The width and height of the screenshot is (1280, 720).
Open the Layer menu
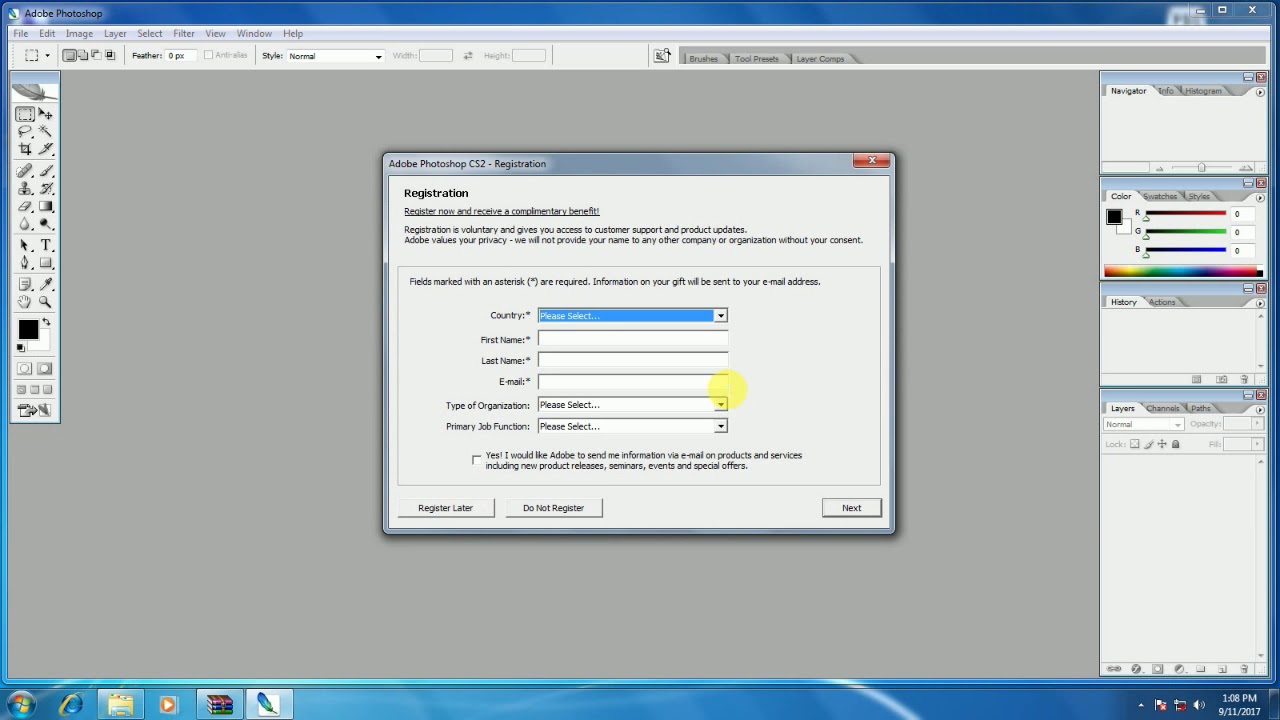(115, 33)
